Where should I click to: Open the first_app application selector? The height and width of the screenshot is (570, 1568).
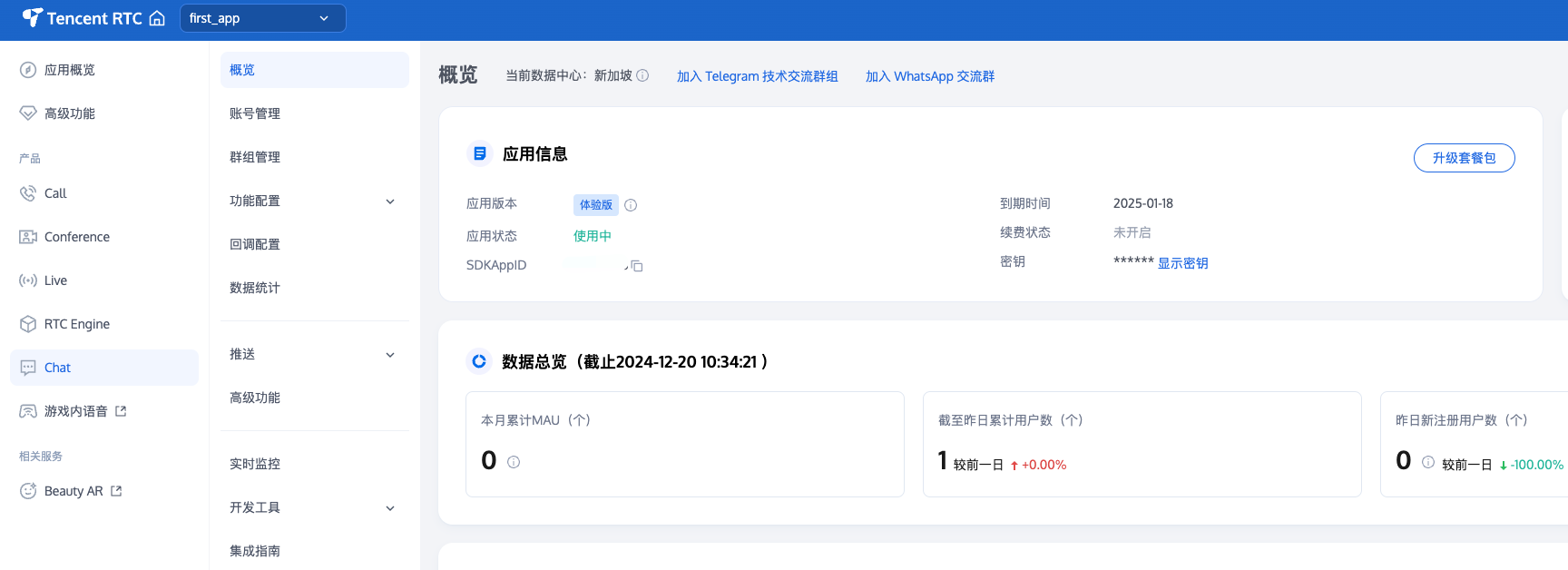click(263, 18)
